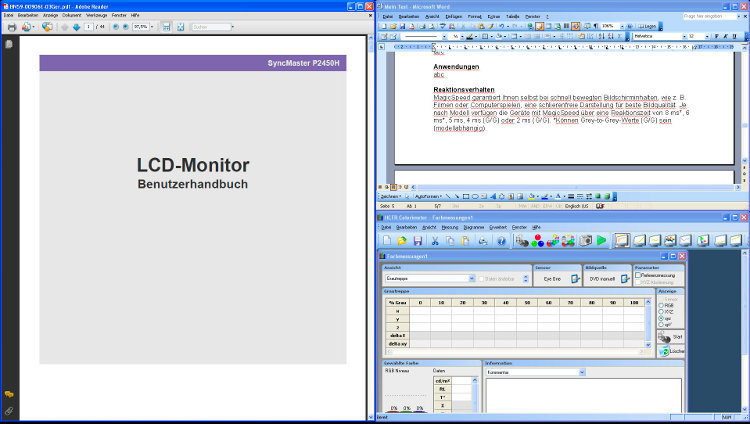
Task: Click the help question input field in Word
Action: coord(710,16)
